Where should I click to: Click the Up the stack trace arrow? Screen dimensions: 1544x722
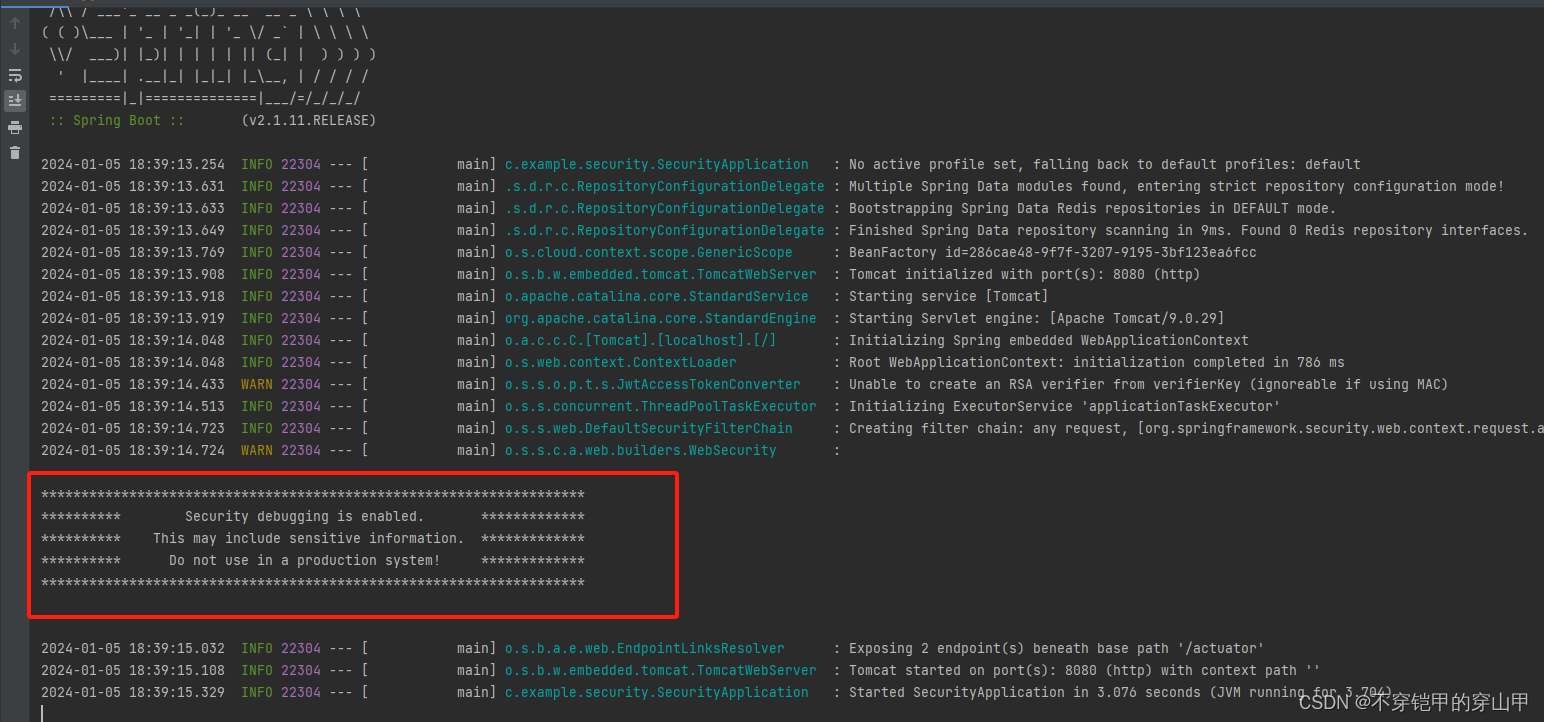click(x=15, y=23)
